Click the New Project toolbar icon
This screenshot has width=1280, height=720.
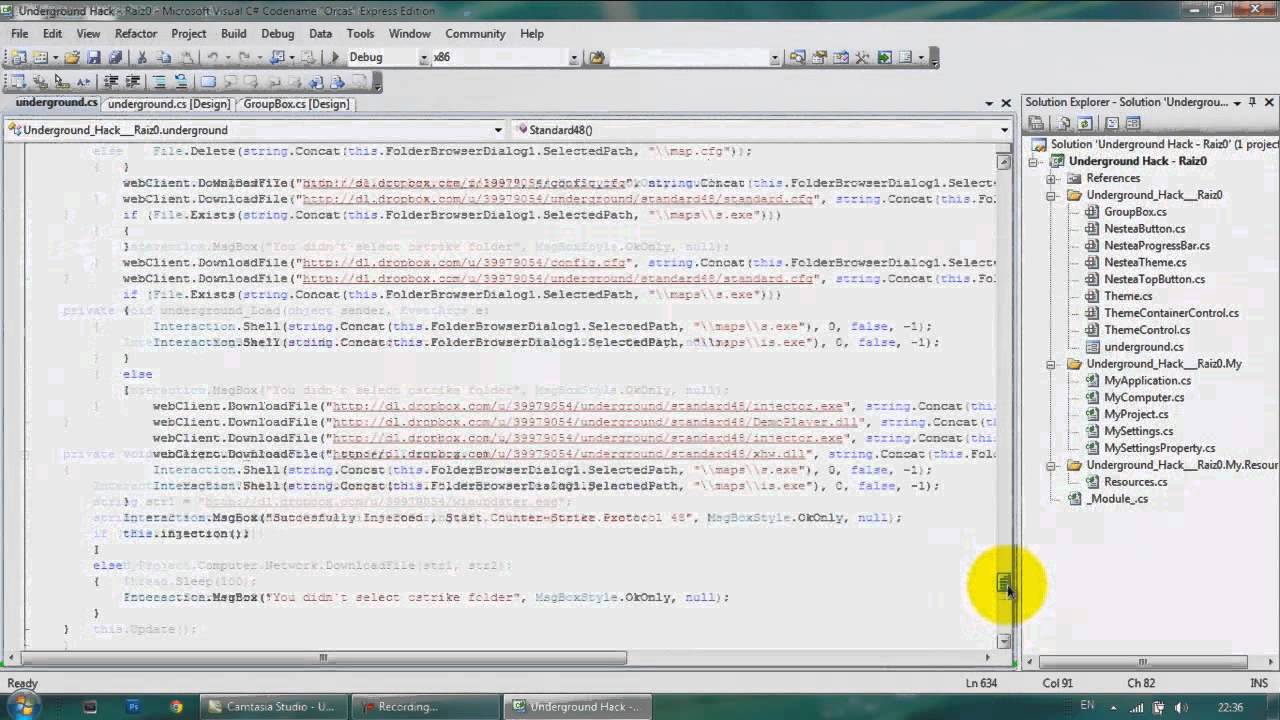pyautogui.click(x=18, y=57)
